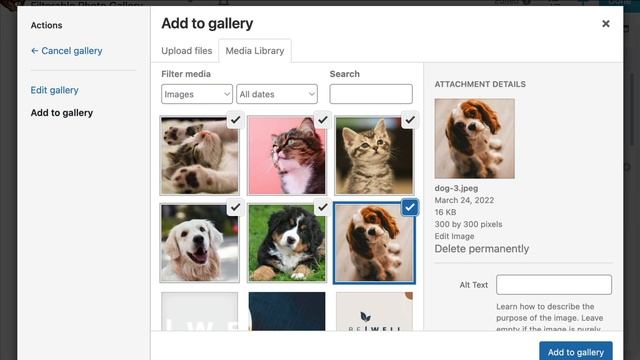Screen dimensions: 640x360
Task: Click the dog-3.jpeg filename text
Action: click(x=456, y=188)
